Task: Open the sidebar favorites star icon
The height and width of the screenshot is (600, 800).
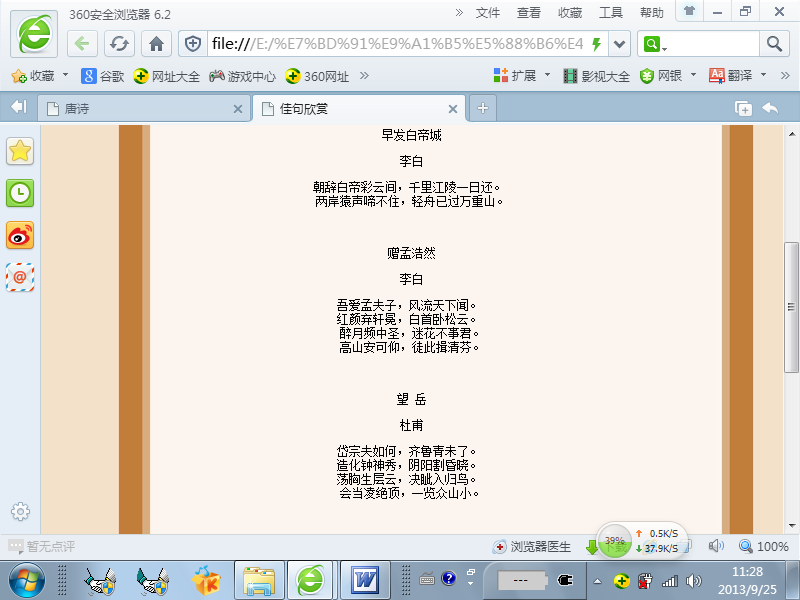Action: [x=20, y=151]
